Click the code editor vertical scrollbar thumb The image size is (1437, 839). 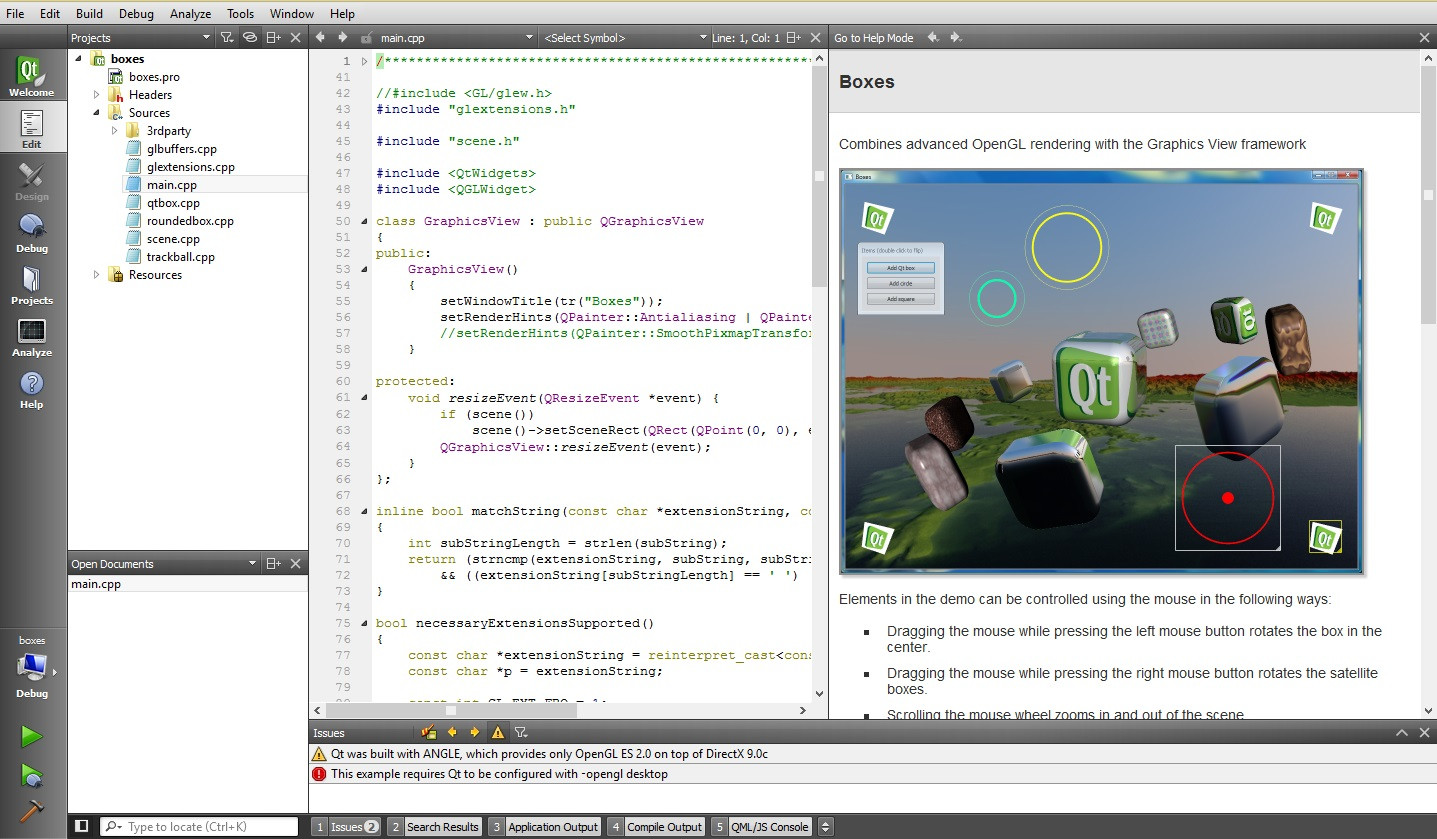point(819,176)
